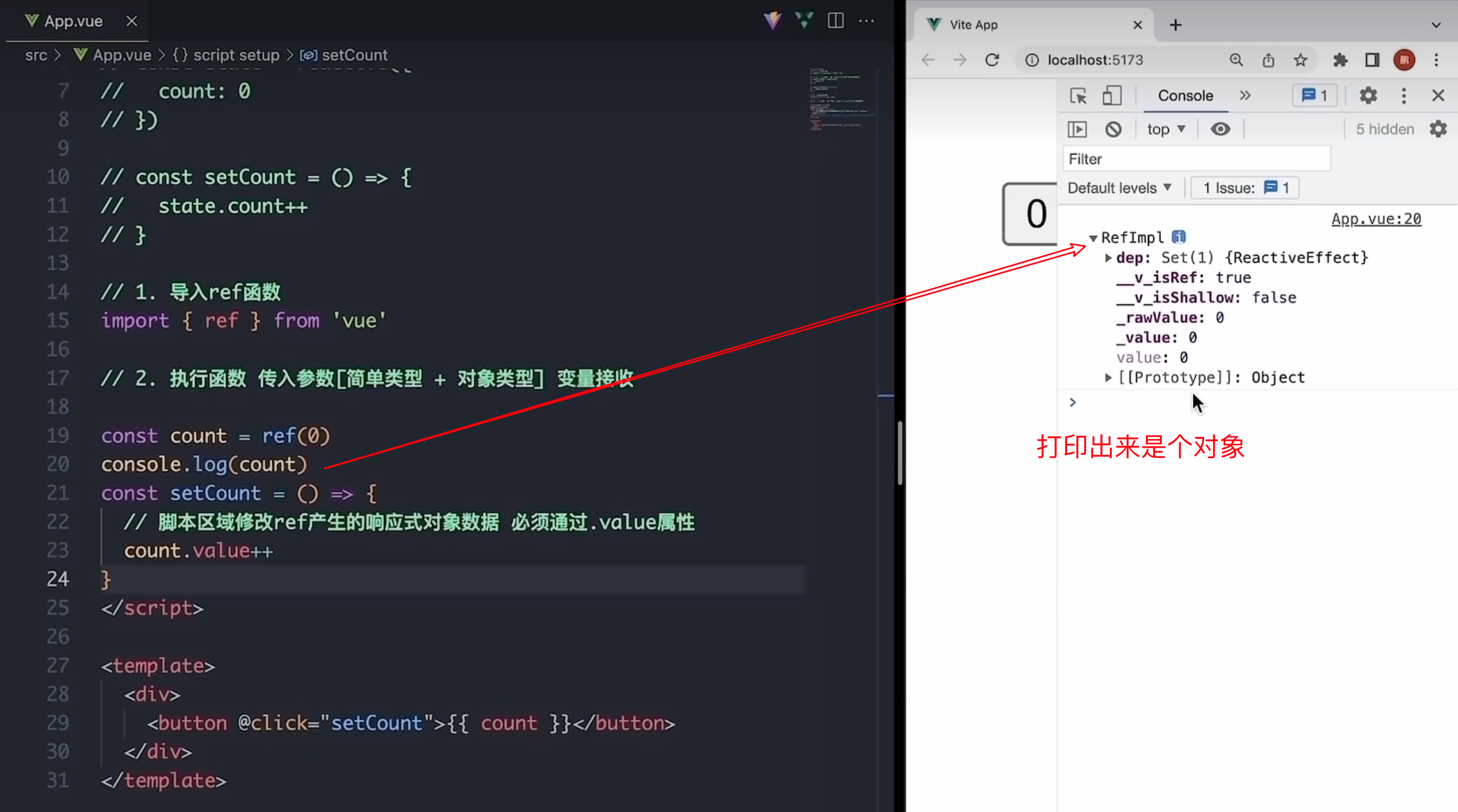
Task: Click the green Vue split icon in editor toolbar
Action: click(x=804, y=21)
